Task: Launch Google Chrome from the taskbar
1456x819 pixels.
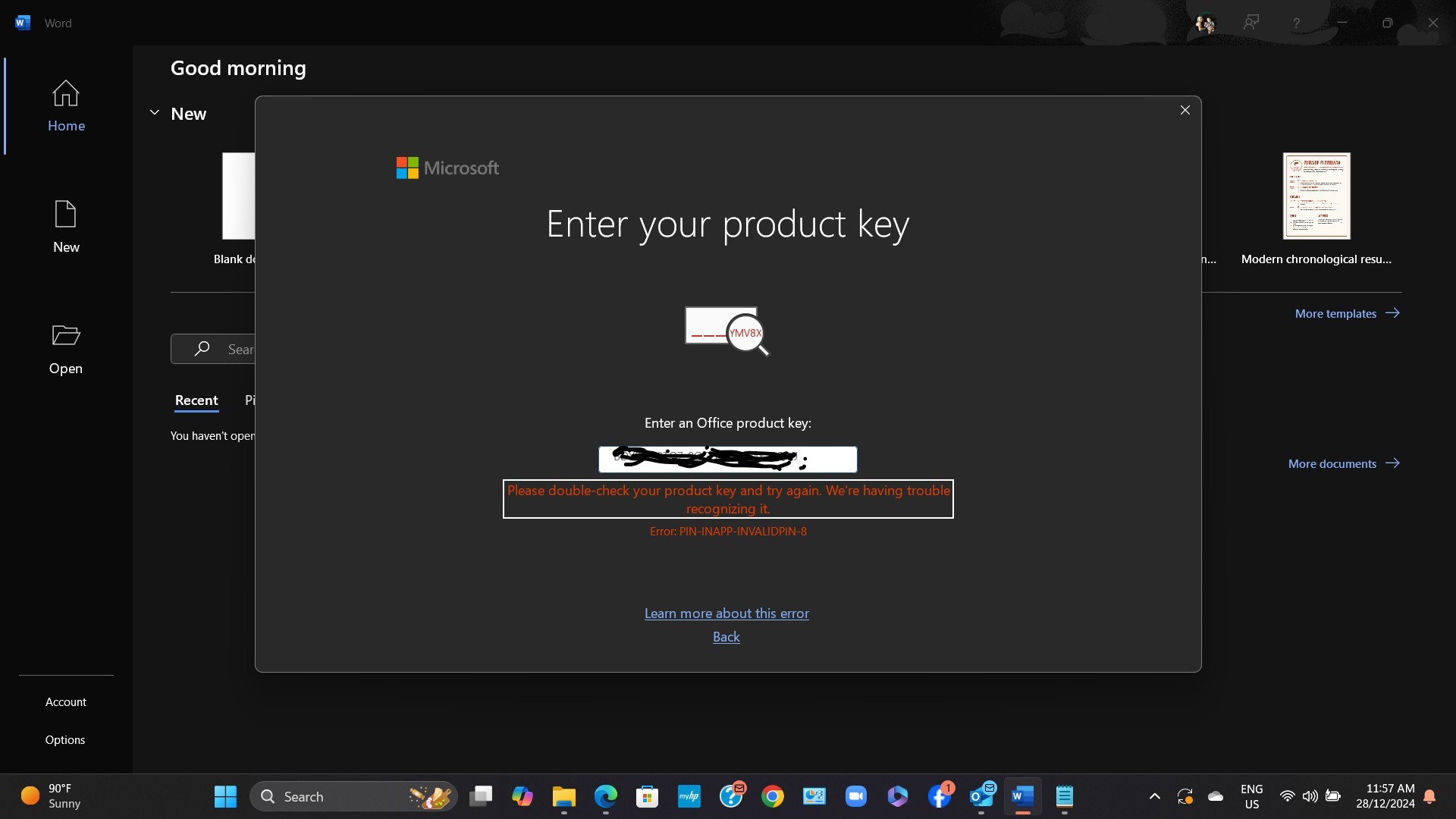Action: click(773, 797)
